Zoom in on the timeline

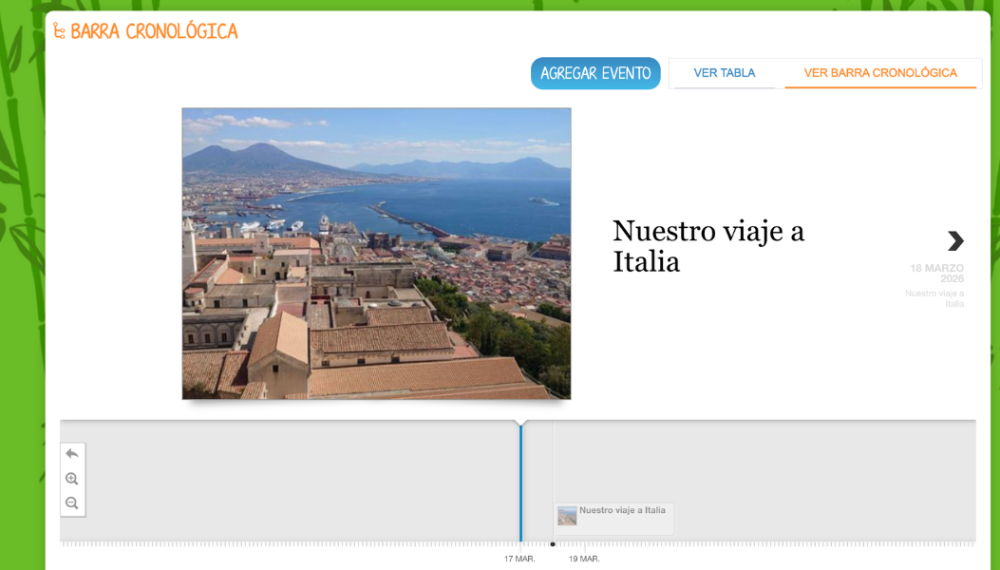72,479
